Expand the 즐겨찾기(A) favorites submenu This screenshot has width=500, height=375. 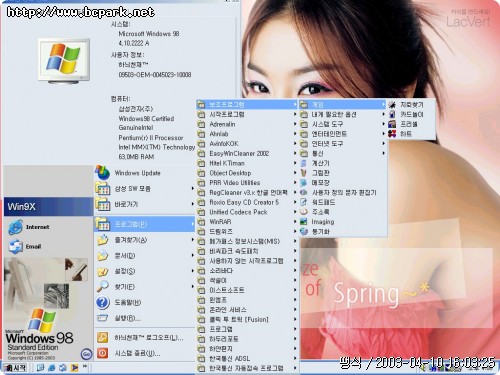click(144, 240)
